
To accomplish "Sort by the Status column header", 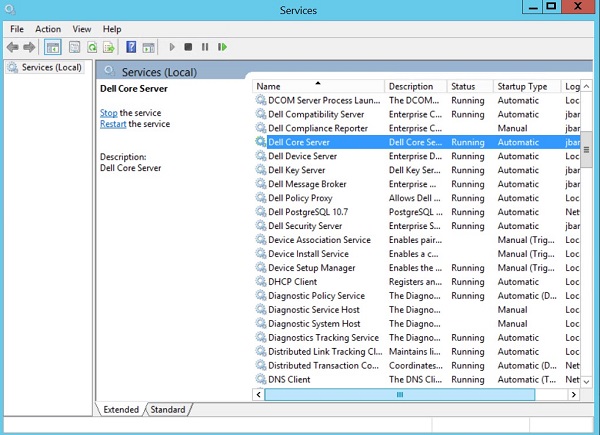I will 462,87.
